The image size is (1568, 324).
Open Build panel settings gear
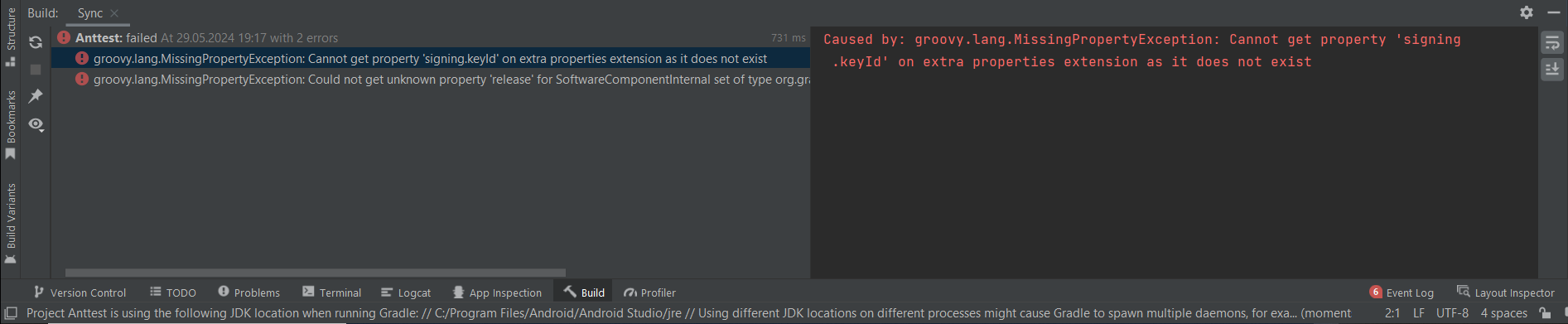click(x=1527, y=12)
